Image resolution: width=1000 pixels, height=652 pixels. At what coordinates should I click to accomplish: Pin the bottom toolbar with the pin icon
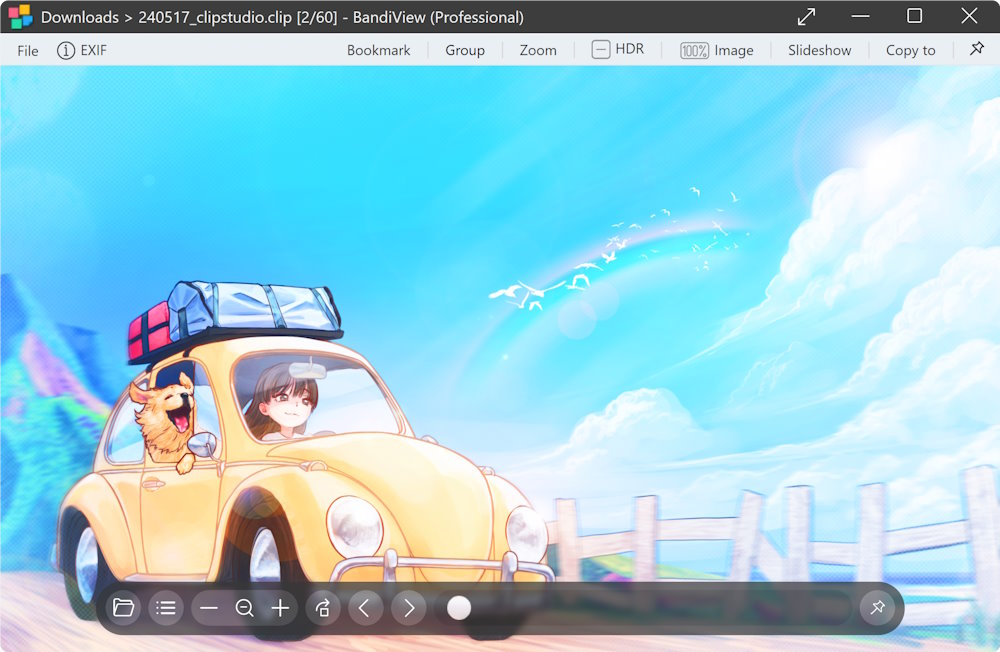click(878, 608)
